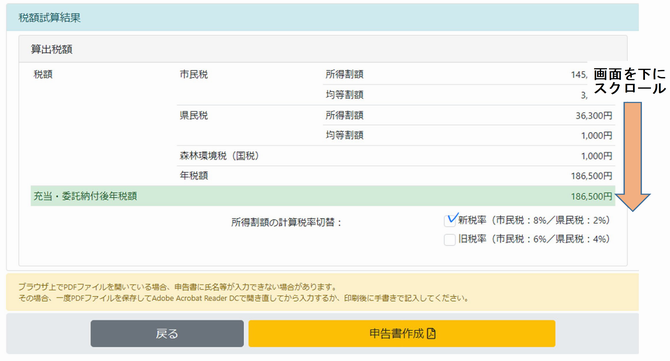The height and width of the screenshot is (361, 670).
Task: Select the 新税率（市民税：8%／県民税：2%） label
Action: (534, 220)
